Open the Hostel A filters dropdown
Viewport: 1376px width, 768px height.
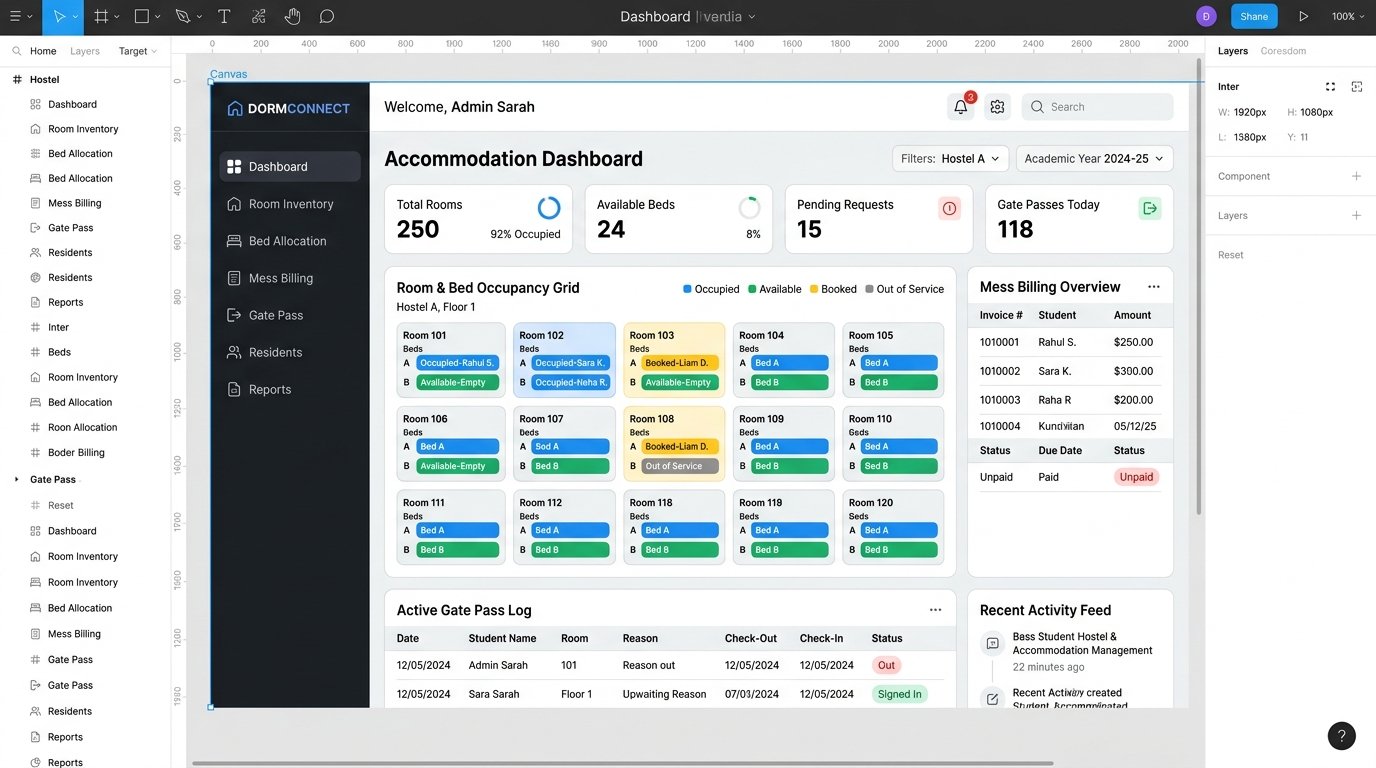950,159
